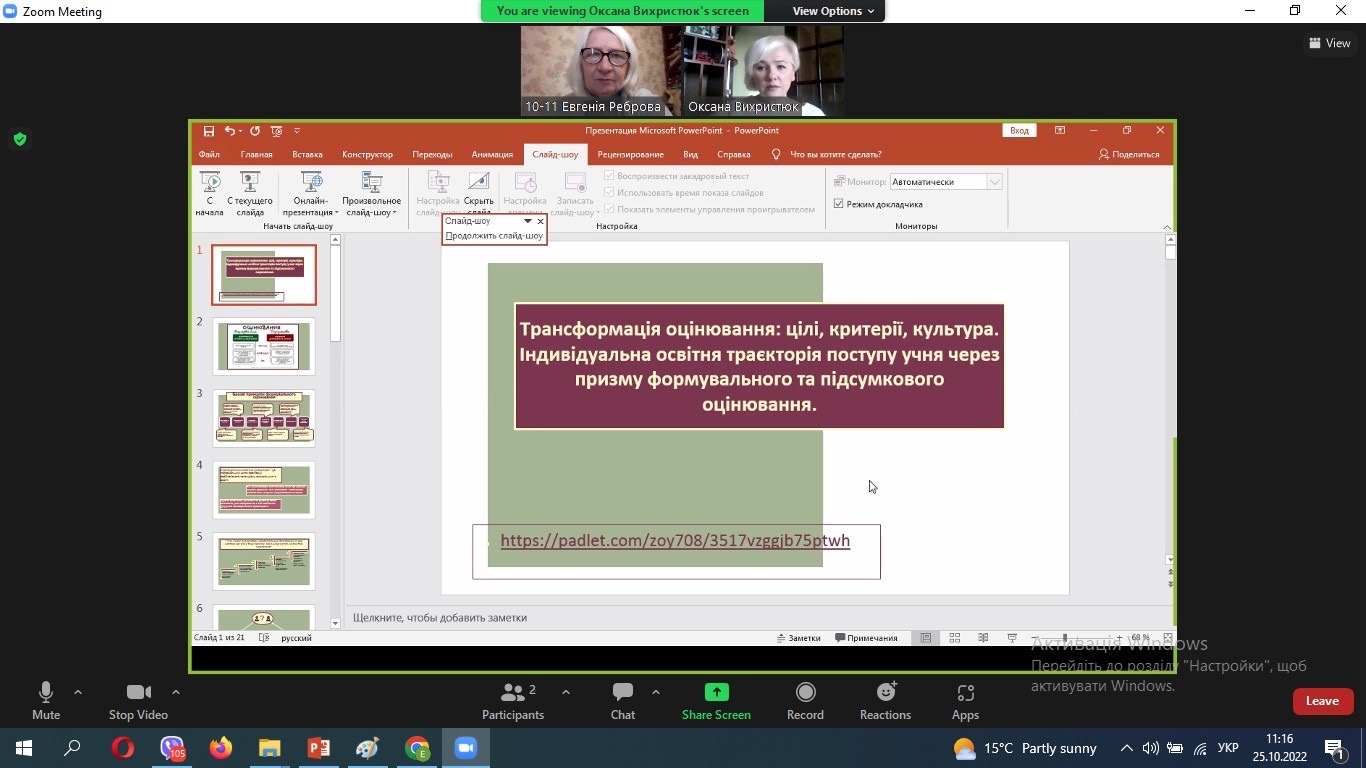Screen dimensions: 1366x768
Task: Open the Файл tab
Action: 209,155
